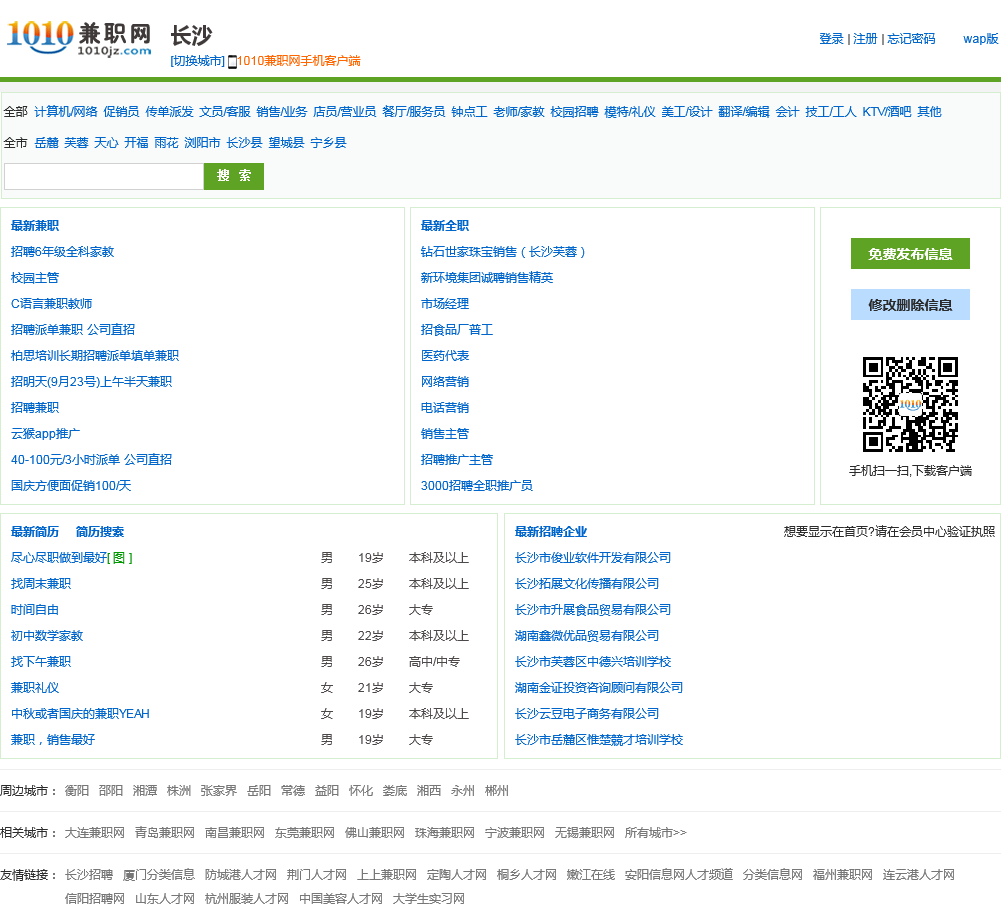Image resolution: width=1001 pixels, height=910 pixels.
Task: Open the 长沙市俊业软件开发有限公司 company page
Action: click(x=593, y=557)
